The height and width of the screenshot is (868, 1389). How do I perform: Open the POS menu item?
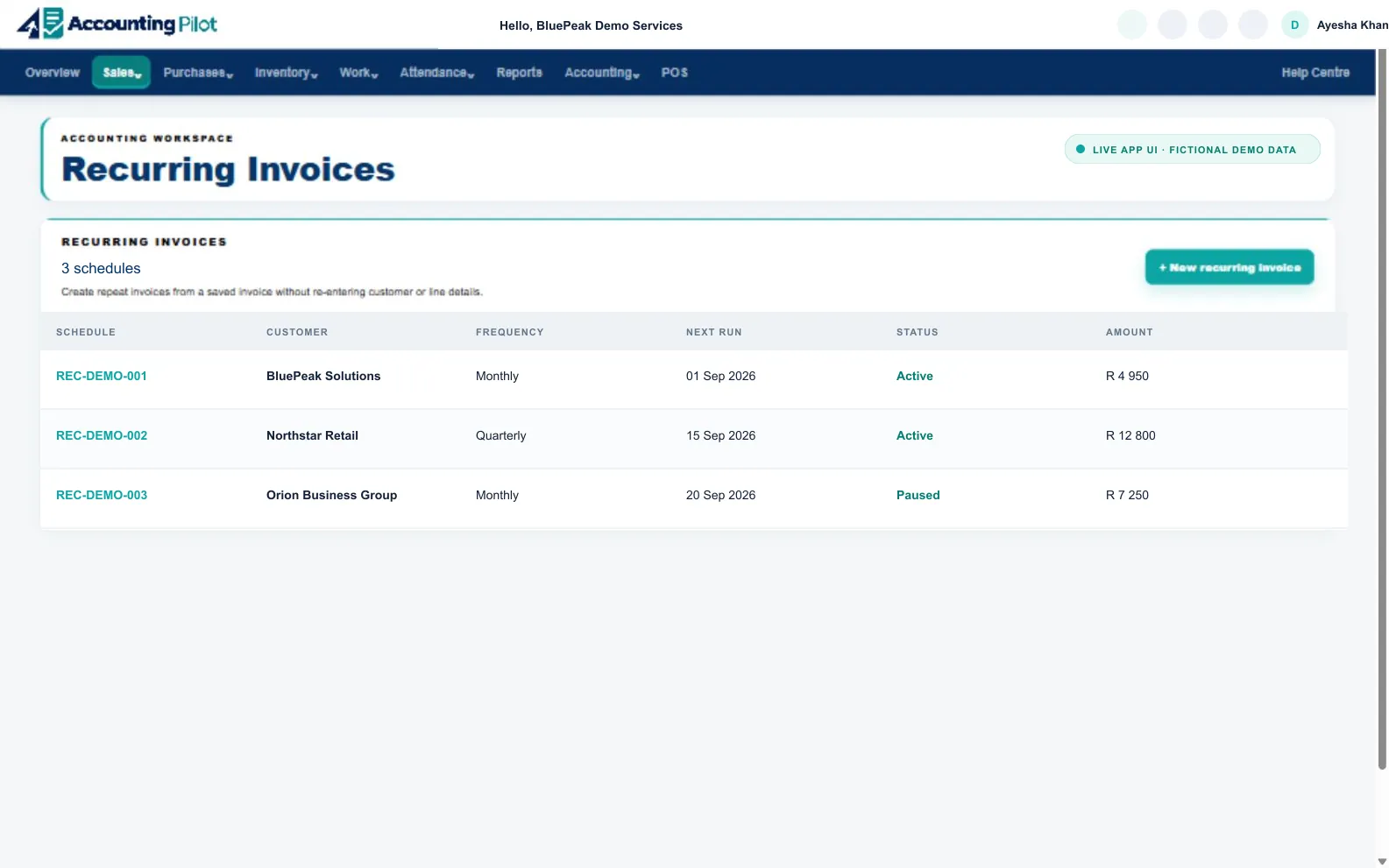pyautogui.click(x=674, y=73)
